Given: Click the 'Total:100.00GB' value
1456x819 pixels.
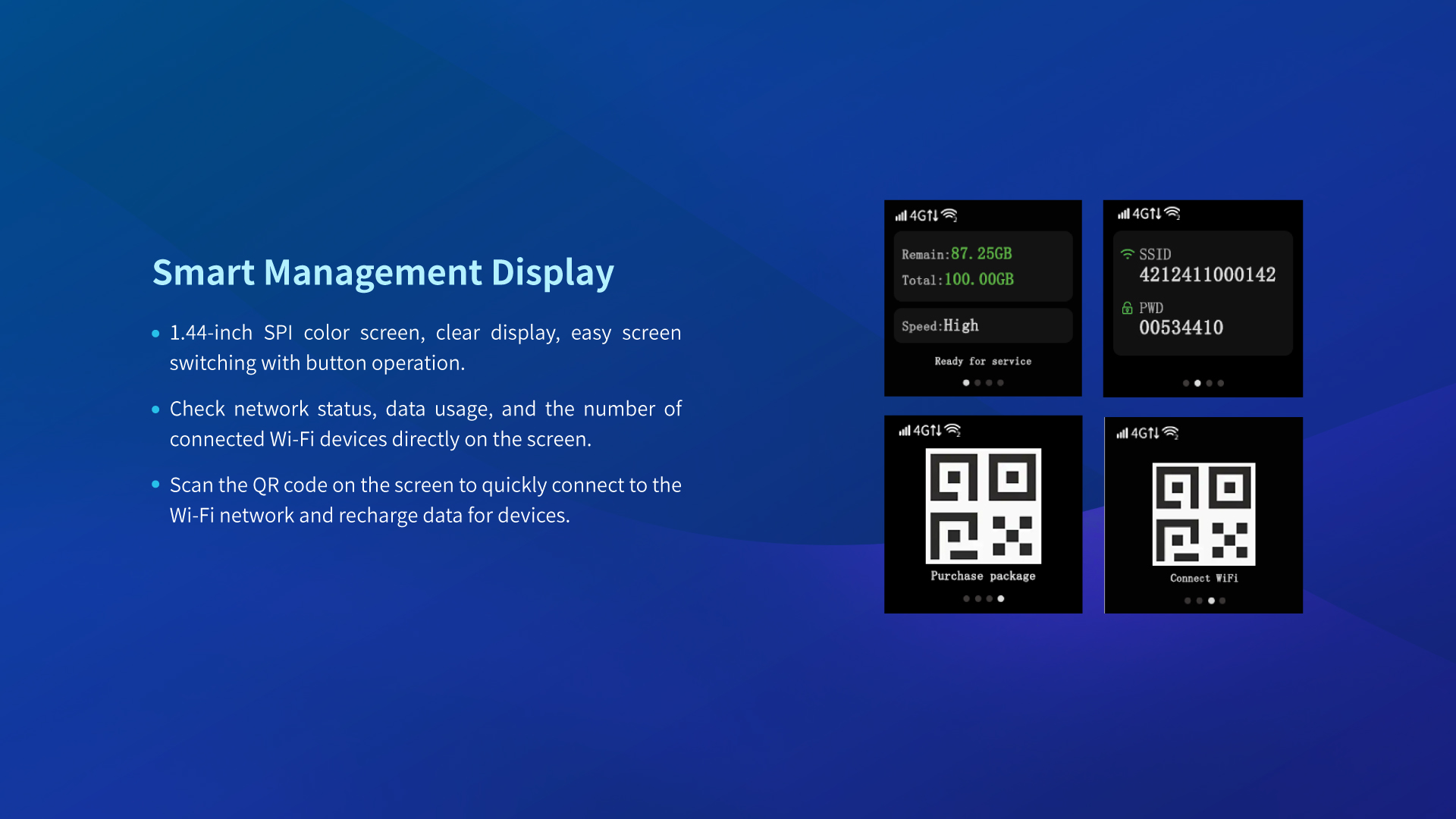Looking at the screenshot, I should coord(958,280).
